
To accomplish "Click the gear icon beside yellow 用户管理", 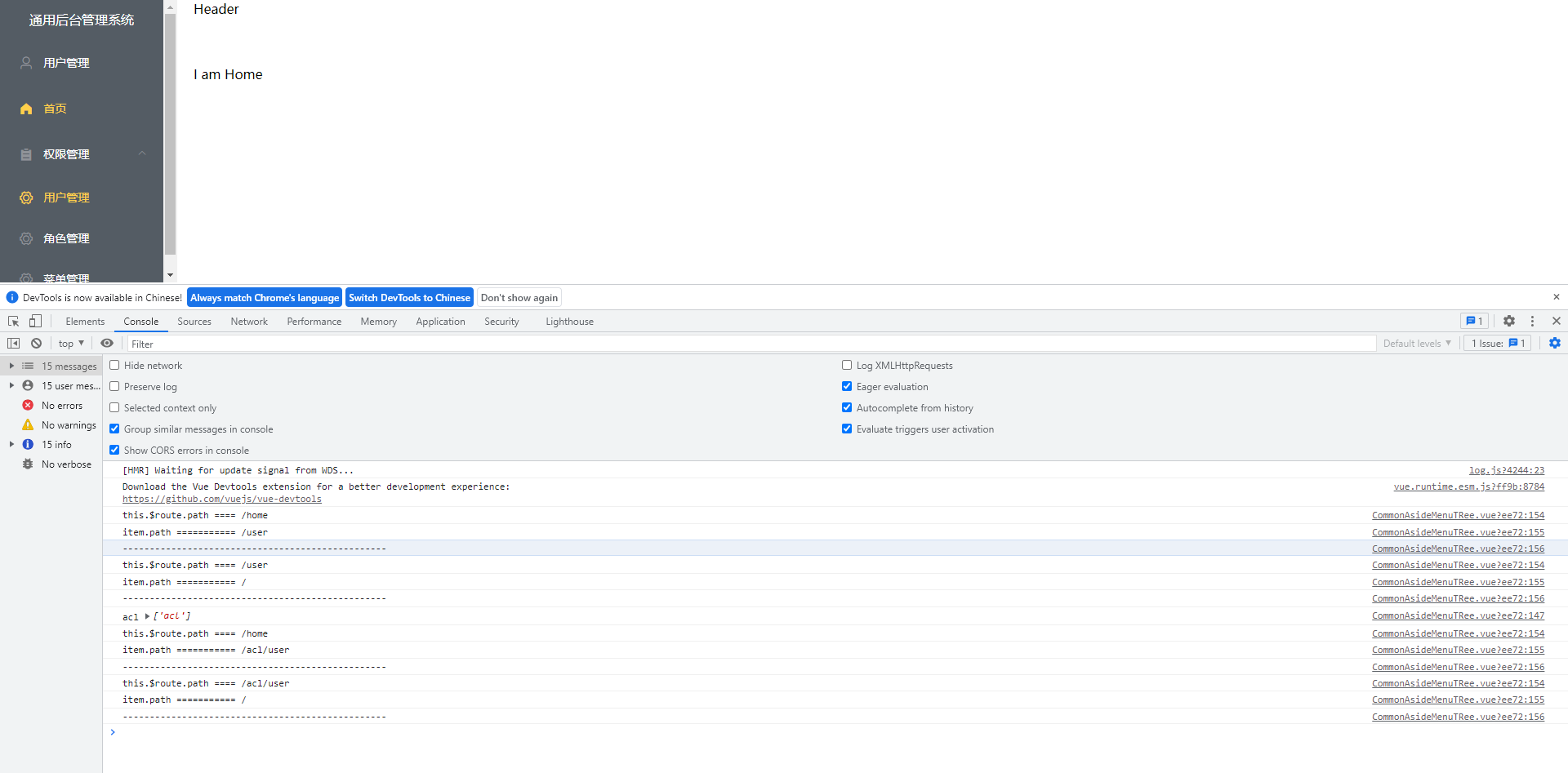I will [x=26, y=198].
